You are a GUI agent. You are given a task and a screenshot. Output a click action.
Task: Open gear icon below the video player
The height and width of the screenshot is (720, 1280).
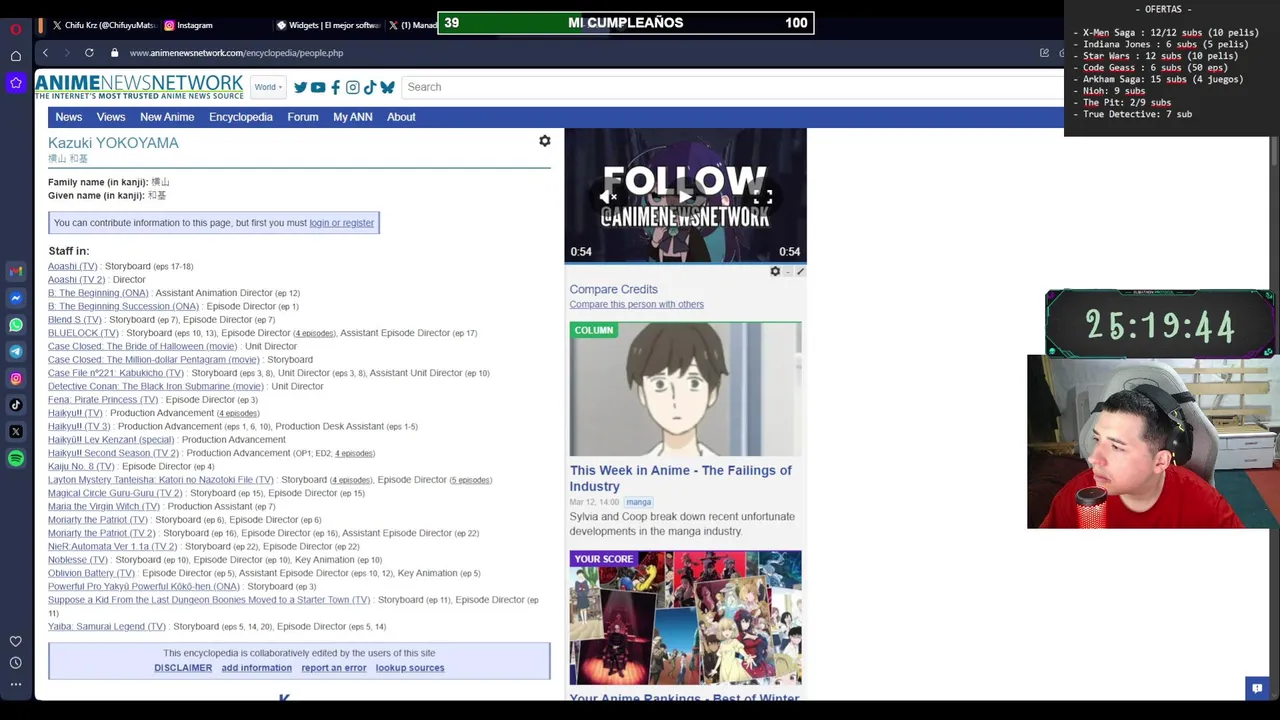775,271
